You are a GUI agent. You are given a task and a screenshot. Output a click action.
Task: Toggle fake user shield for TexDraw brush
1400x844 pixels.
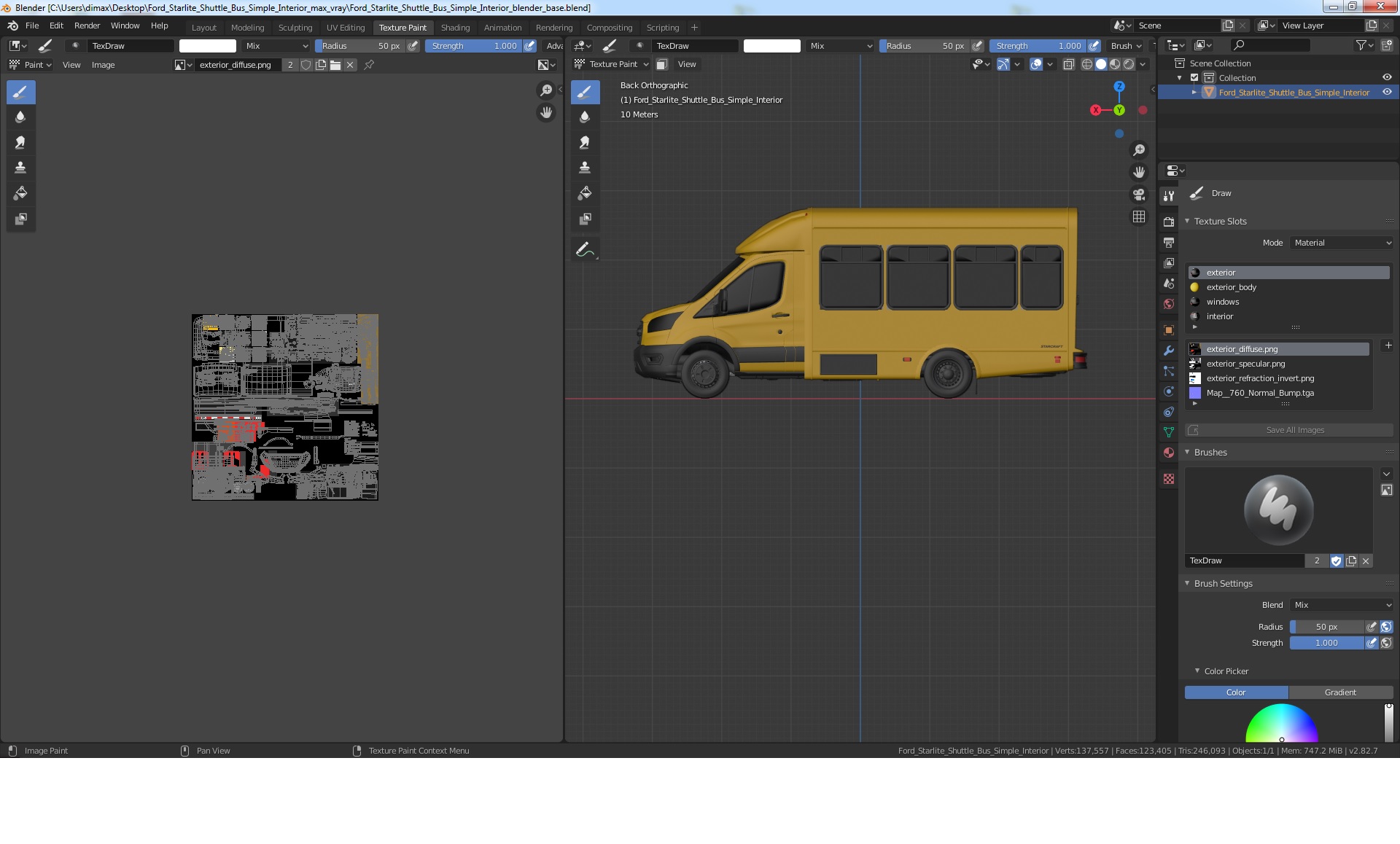click(1336, 561)
